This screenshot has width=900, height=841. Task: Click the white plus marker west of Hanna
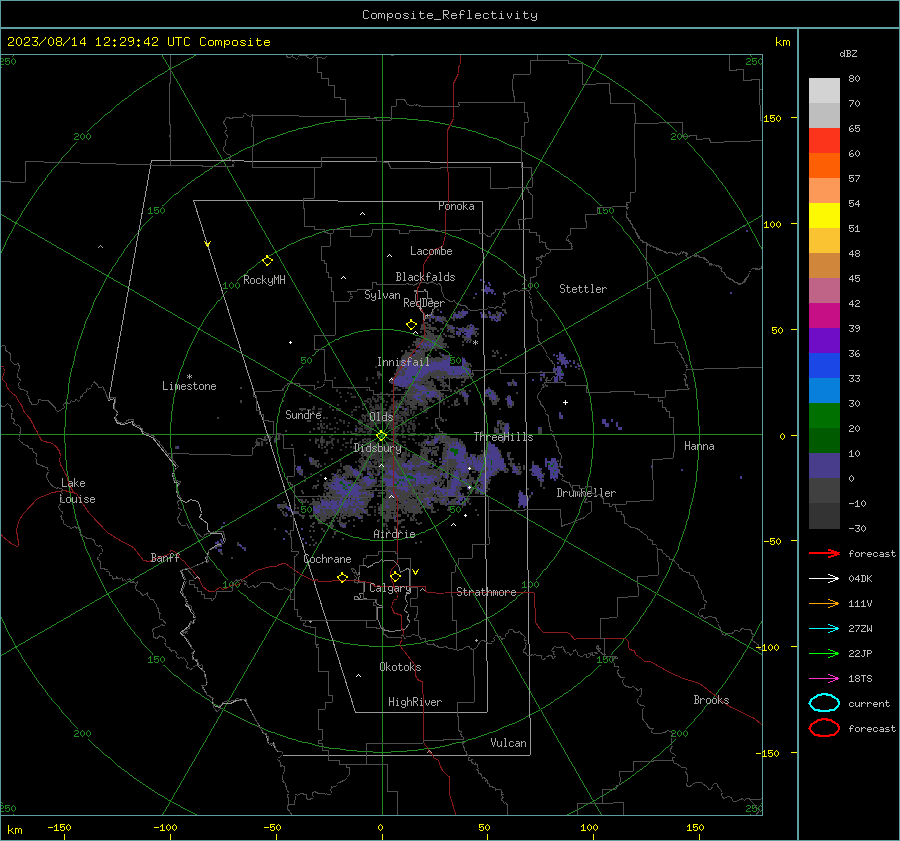pyautogui.click(x=565, y=402)
